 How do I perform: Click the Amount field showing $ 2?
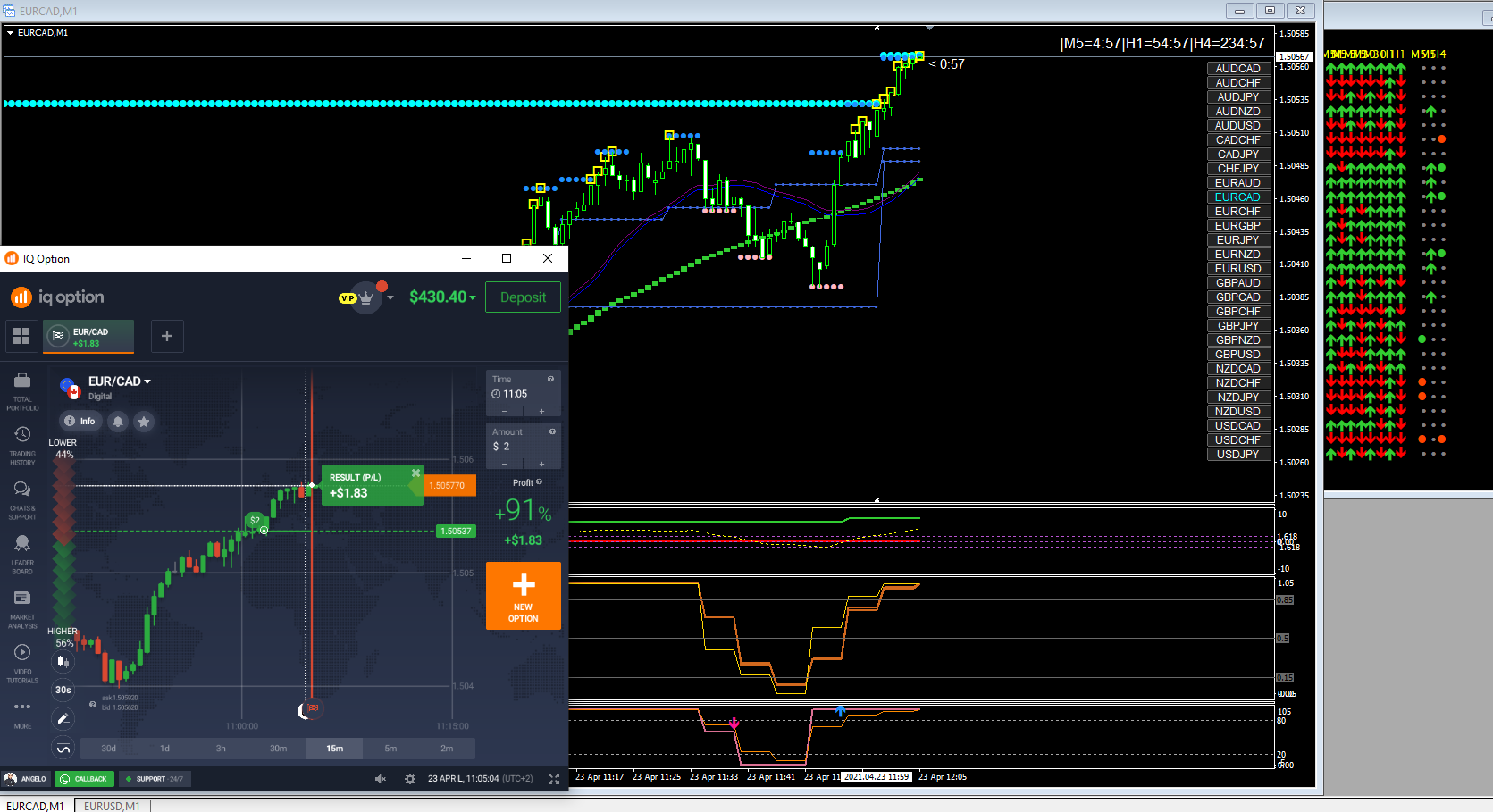click(523, 446)
